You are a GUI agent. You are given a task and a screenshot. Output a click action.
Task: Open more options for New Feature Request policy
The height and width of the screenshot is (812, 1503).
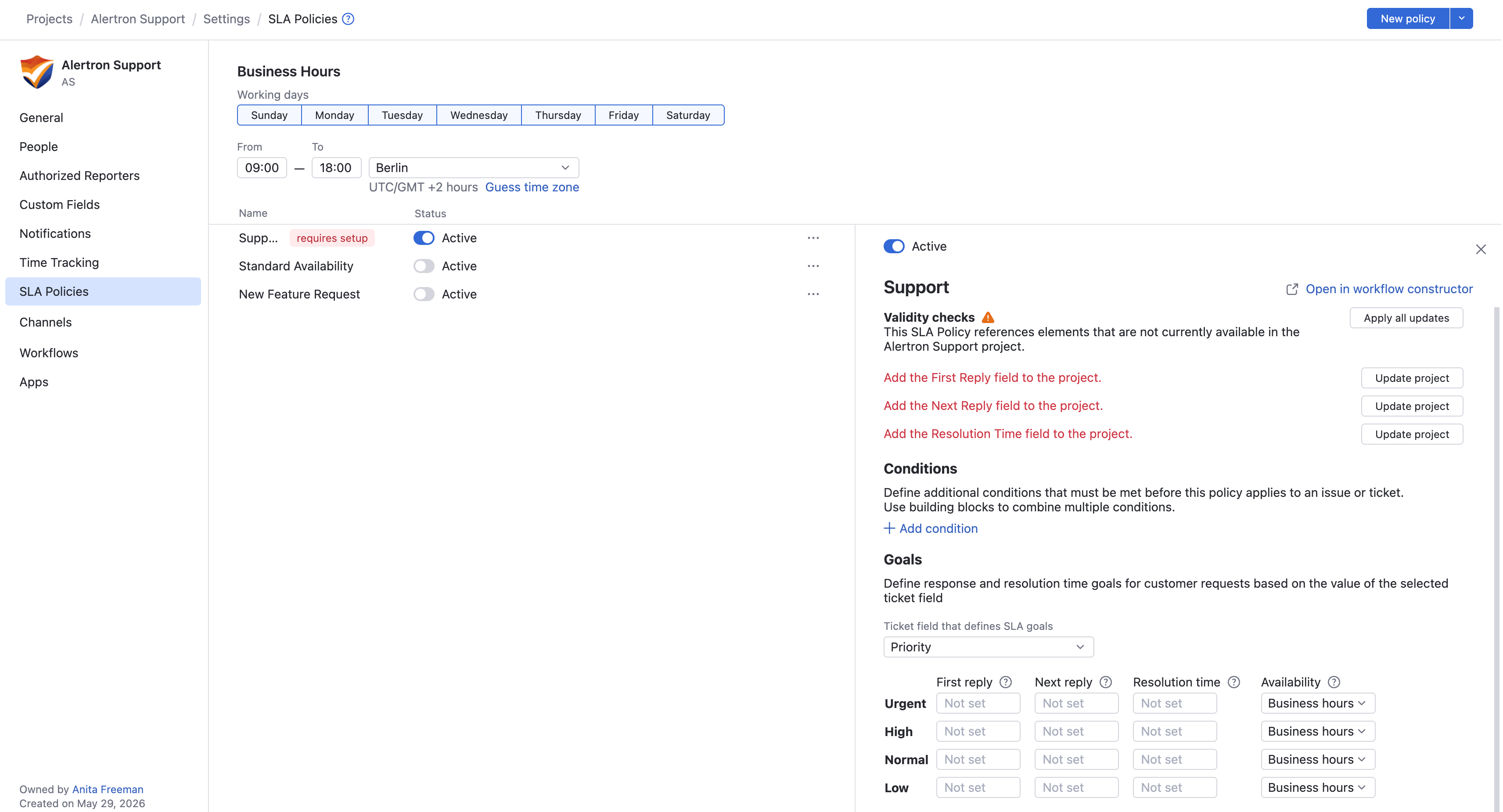(x=813, y=294)
